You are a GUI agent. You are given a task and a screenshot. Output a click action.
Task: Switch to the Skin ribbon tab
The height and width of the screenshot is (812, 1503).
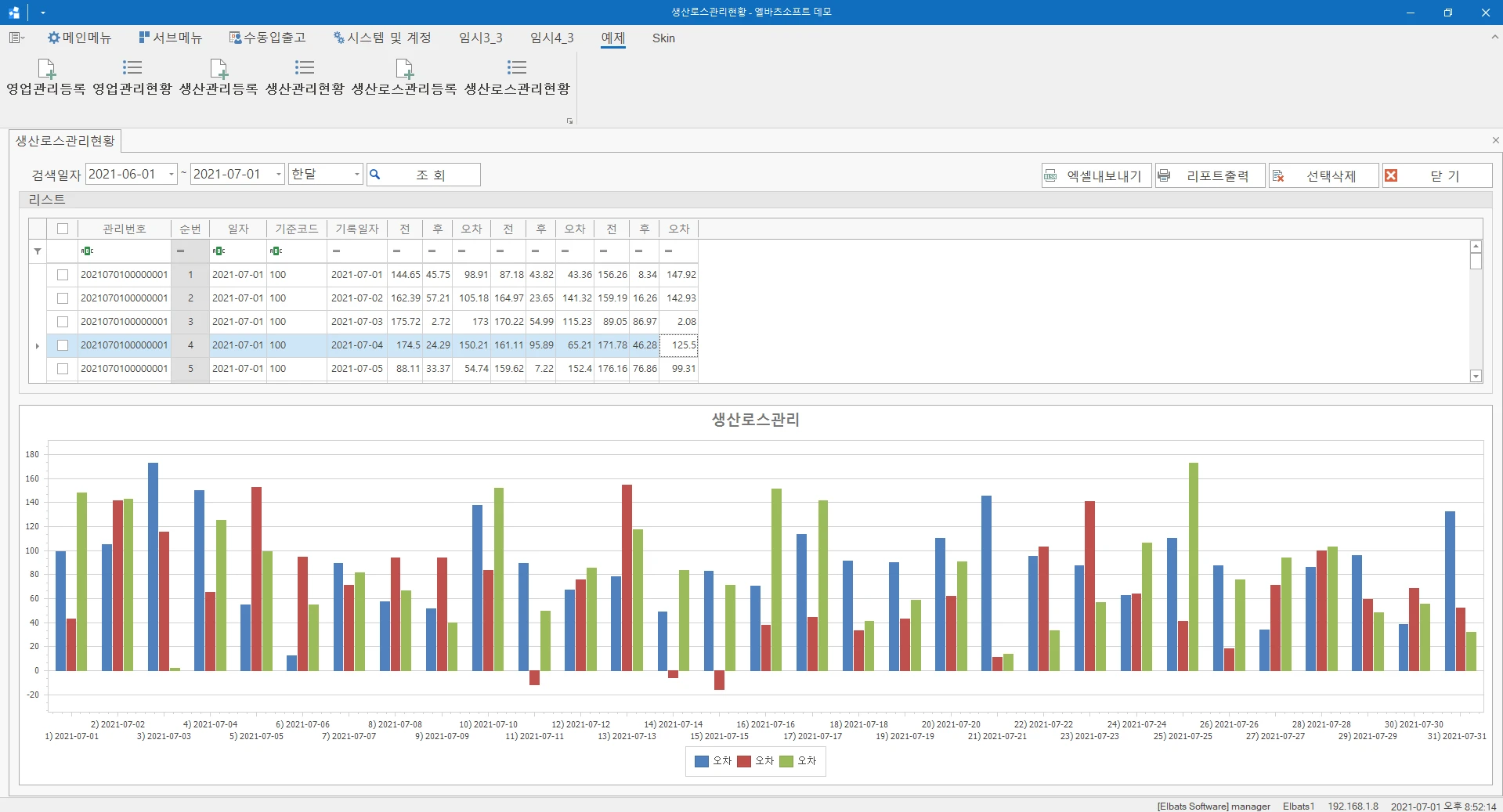pos(663,38)
